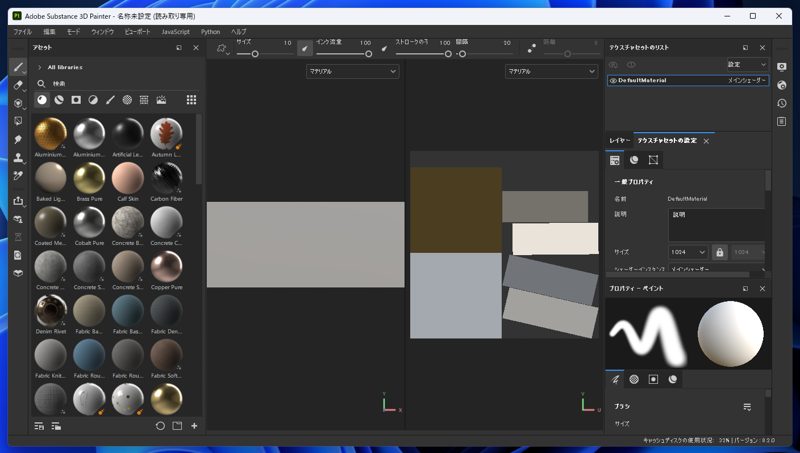Select the Material picker tool

18,175
